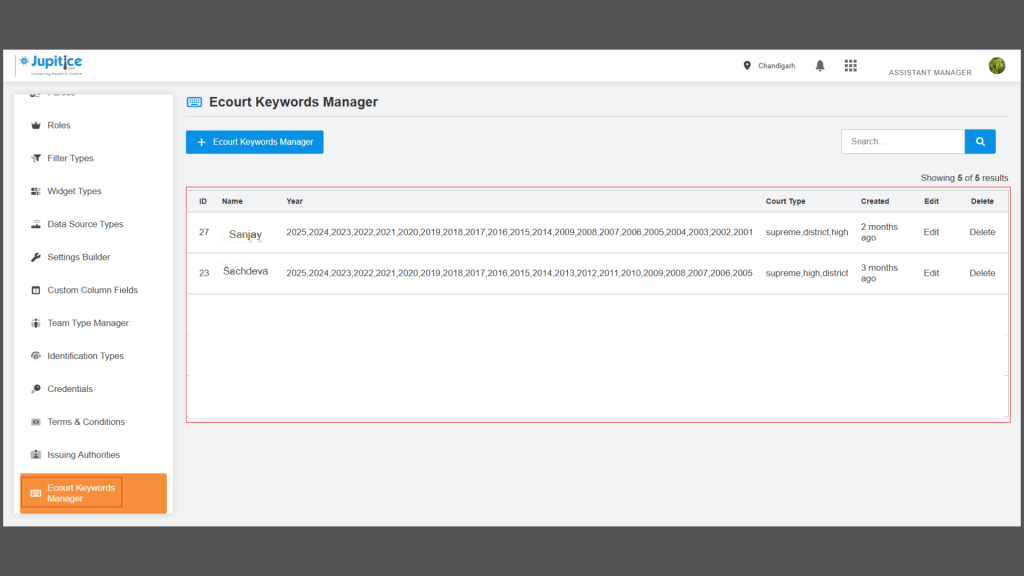Click into the Search input field
The height and width of the screenshot is (576, 1024).
click(x=902, y=142)
